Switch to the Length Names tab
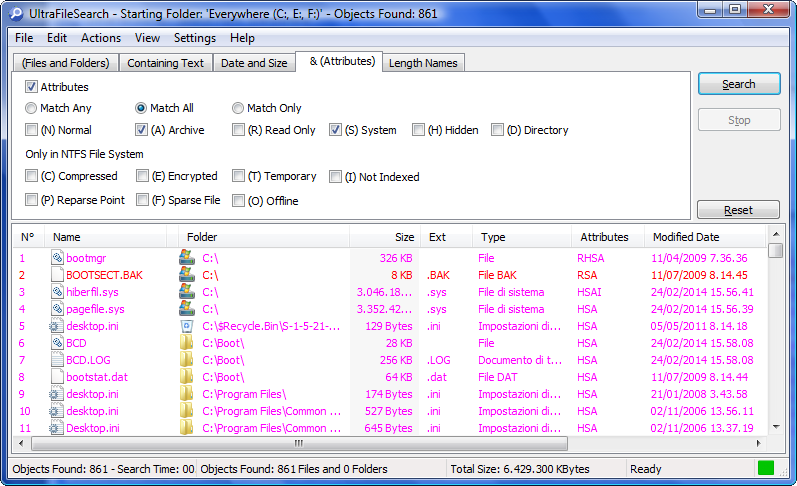 [423, 63]
